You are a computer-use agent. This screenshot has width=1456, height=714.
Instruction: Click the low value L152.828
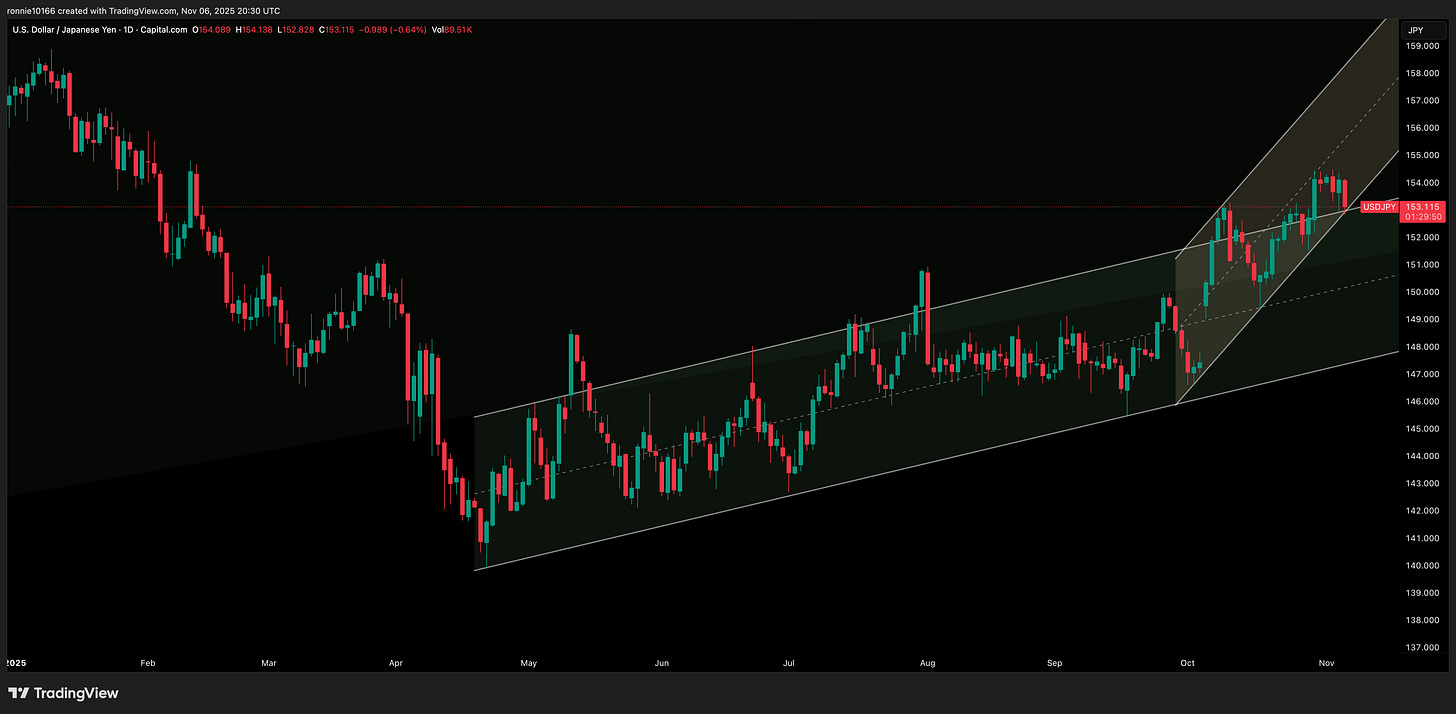pyautogui.click(x=297, y=30)
